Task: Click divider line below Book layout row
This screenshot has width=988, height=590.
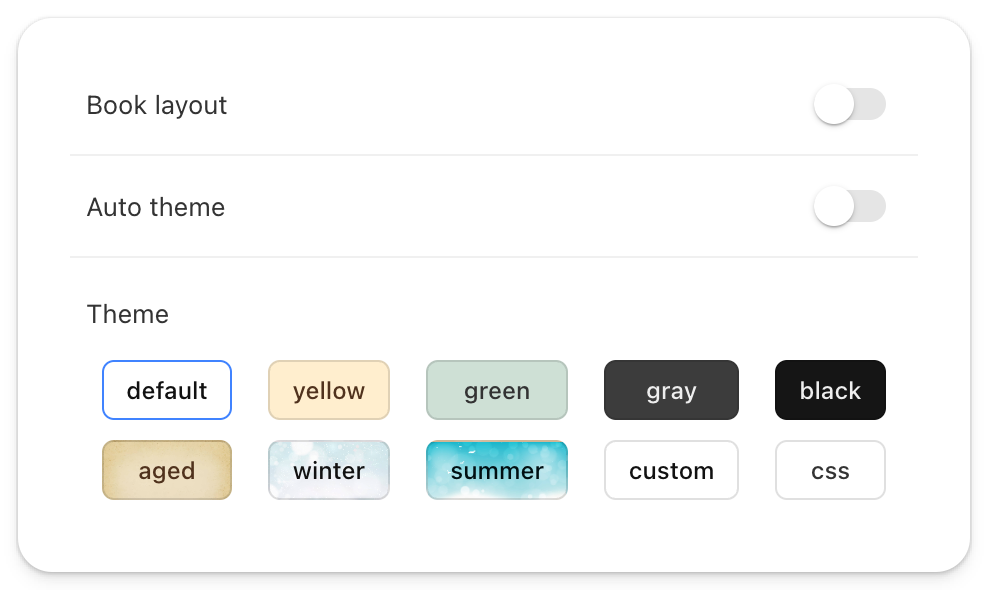Action: click(x=494, y=155)
